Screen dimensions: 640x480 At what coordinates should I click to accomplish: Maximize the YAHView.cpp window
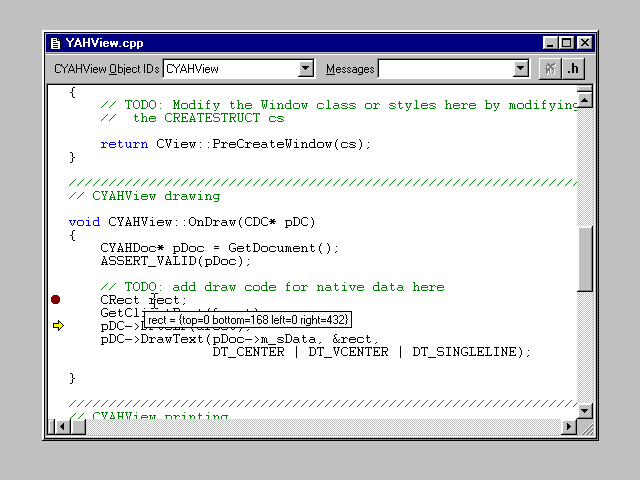coord(567,43)
